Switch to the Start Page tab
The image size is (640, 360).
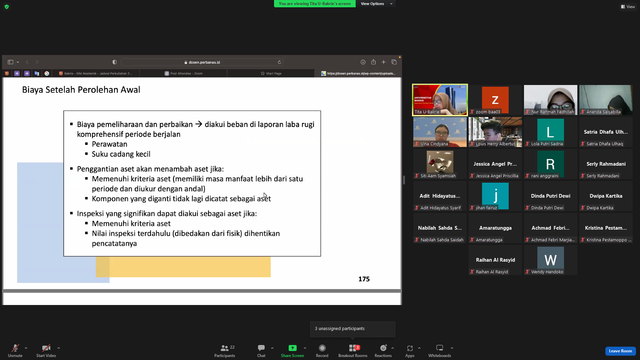[x=271, y=73]
